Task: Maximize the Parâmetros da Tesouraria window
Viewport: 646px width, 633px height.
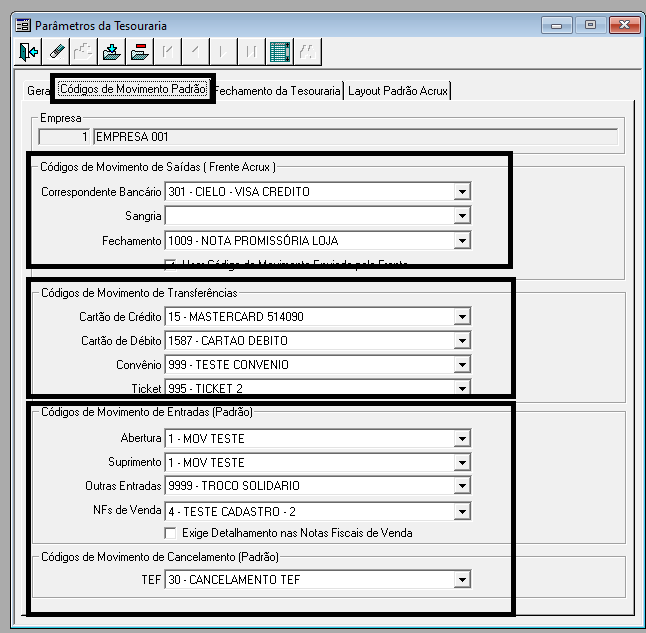Action: [x=590, y=26]
